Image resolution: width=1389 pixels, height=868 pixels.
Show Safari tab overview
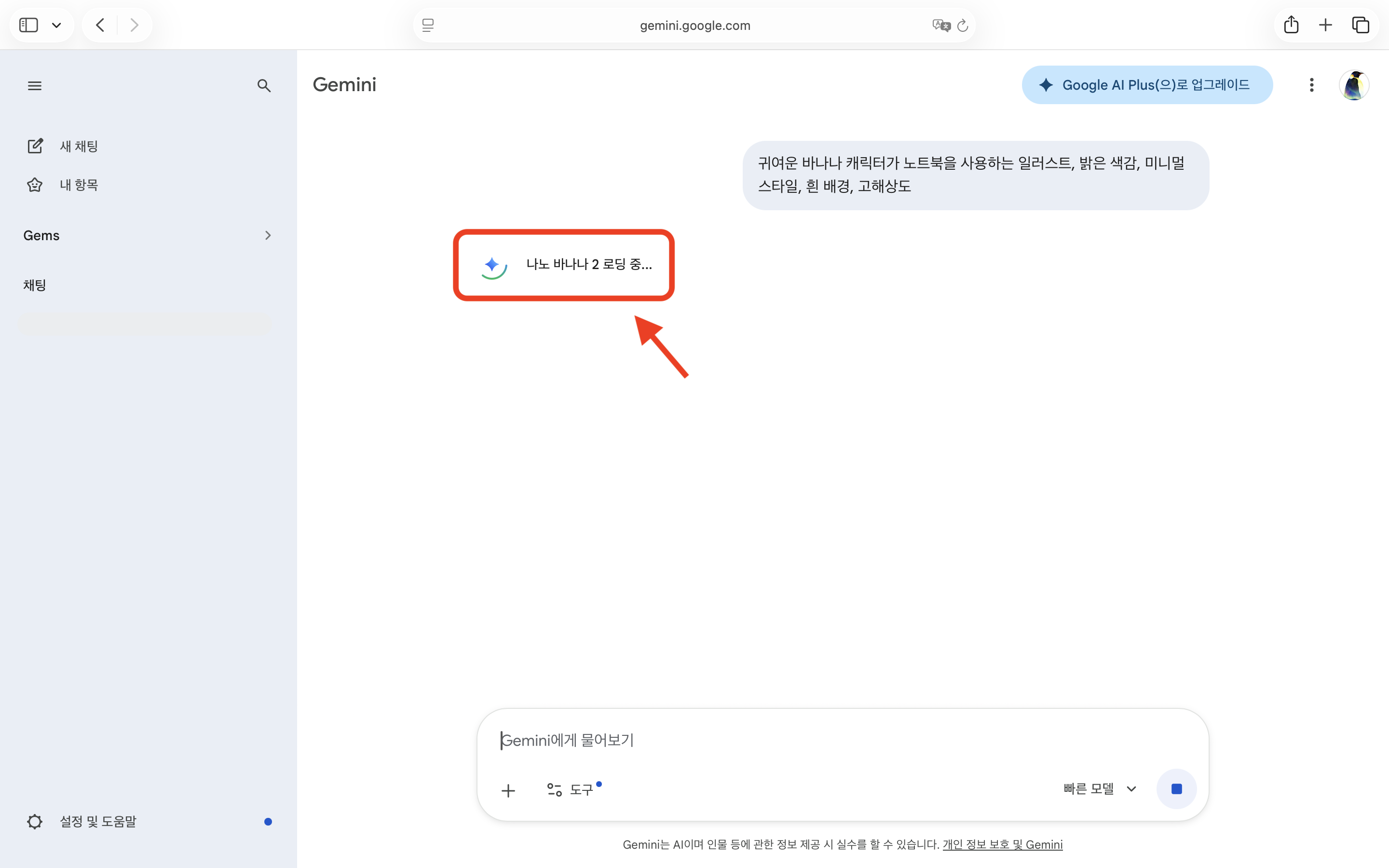(x=1361, y=25)
